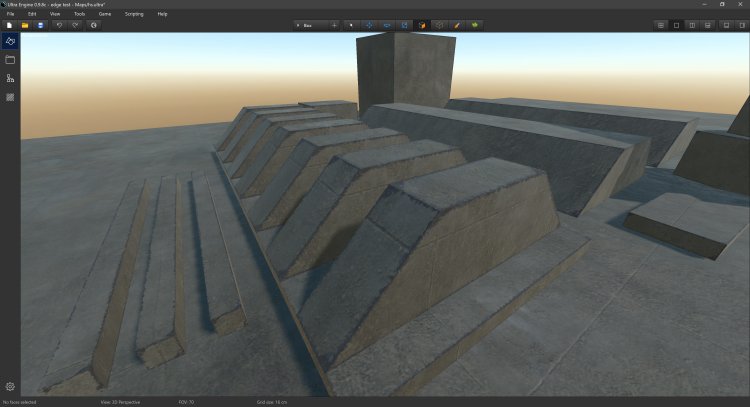Select the blue scale tool
750x407 pixels.
(x=404, y=25)
